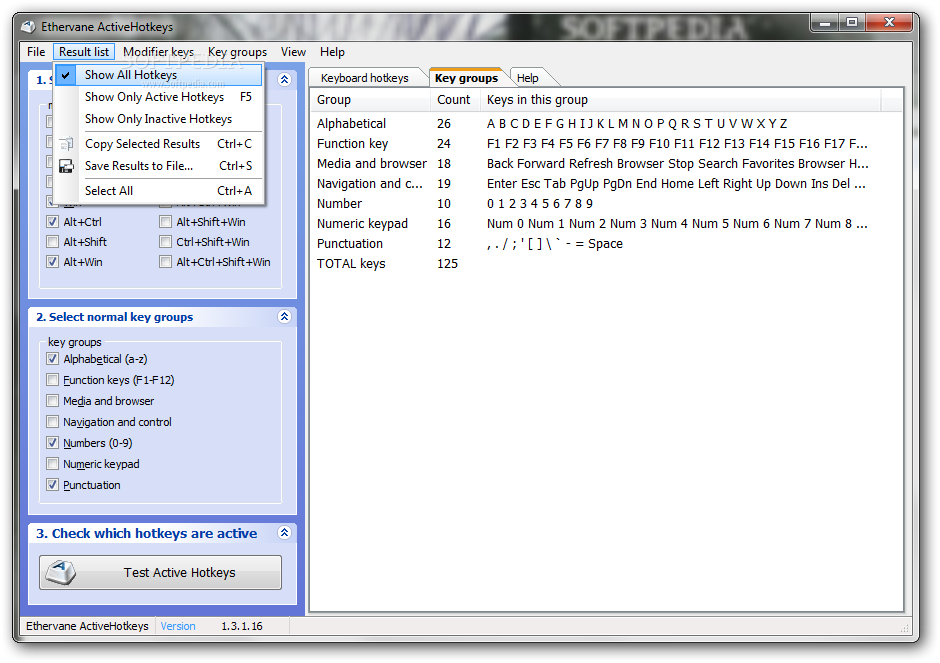
Task: Check the Navigation and control group
Action: click(x=53, y=422)
